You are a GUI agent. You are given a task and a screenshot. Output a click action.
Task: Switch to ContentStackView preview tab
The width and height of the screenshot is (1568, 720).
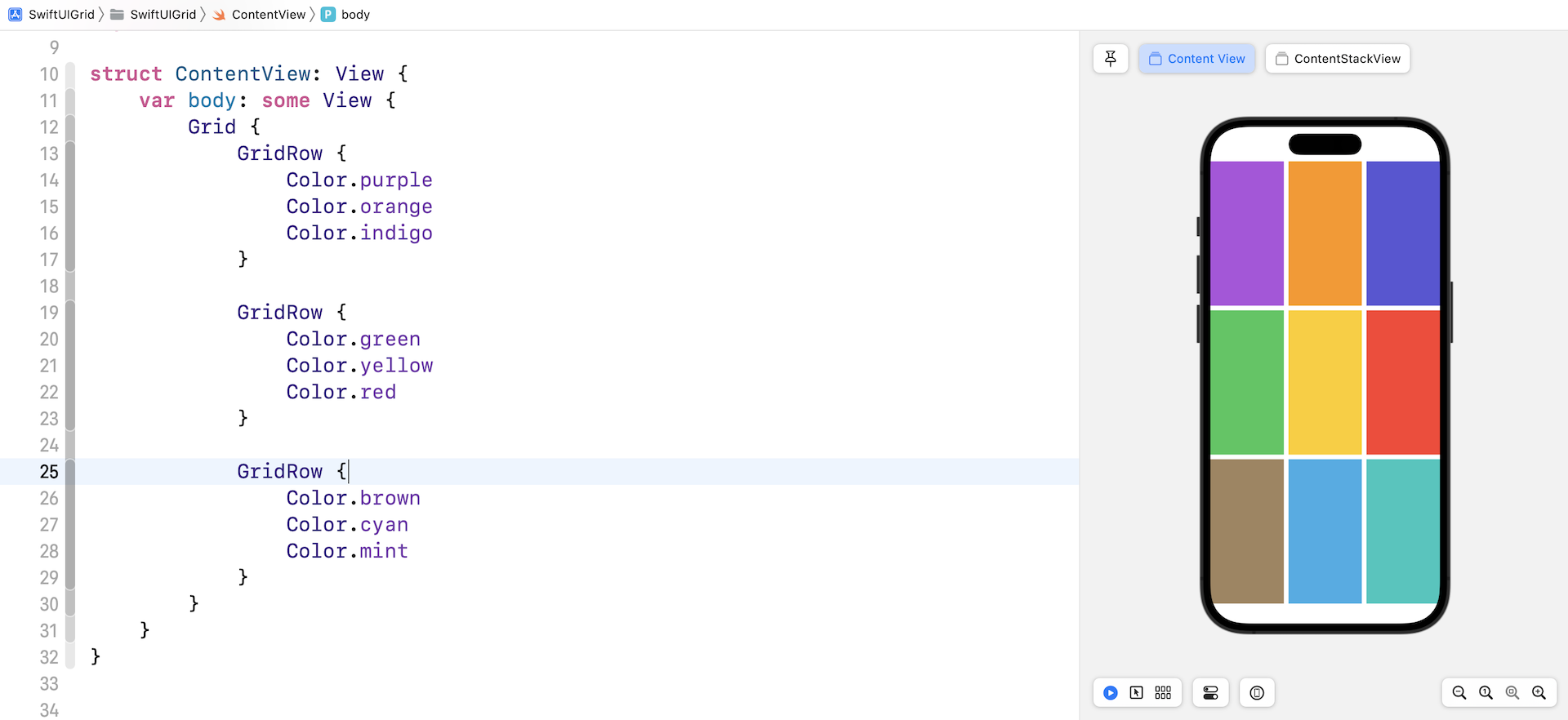[1338, 59]
